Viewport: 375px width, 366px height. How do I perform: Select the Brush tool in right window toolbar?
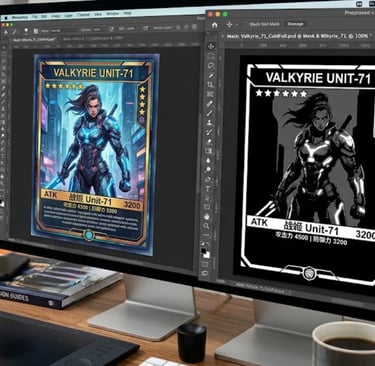210,113
